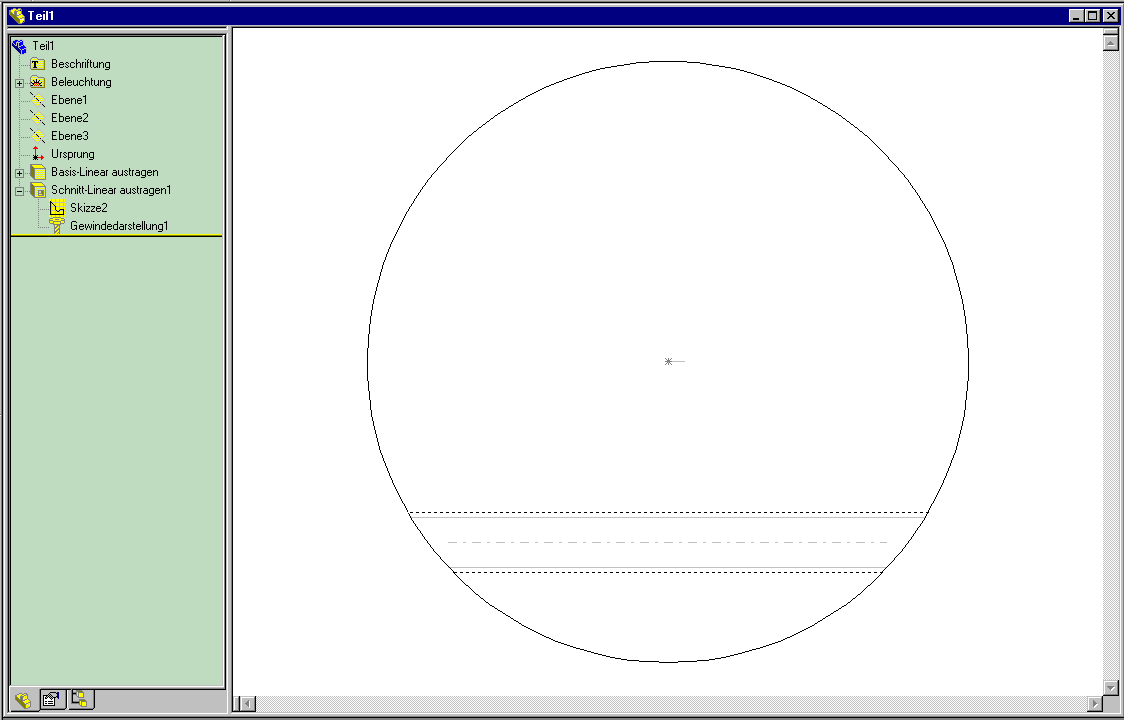Click the Ebene2 plane icon

(38, 118)
